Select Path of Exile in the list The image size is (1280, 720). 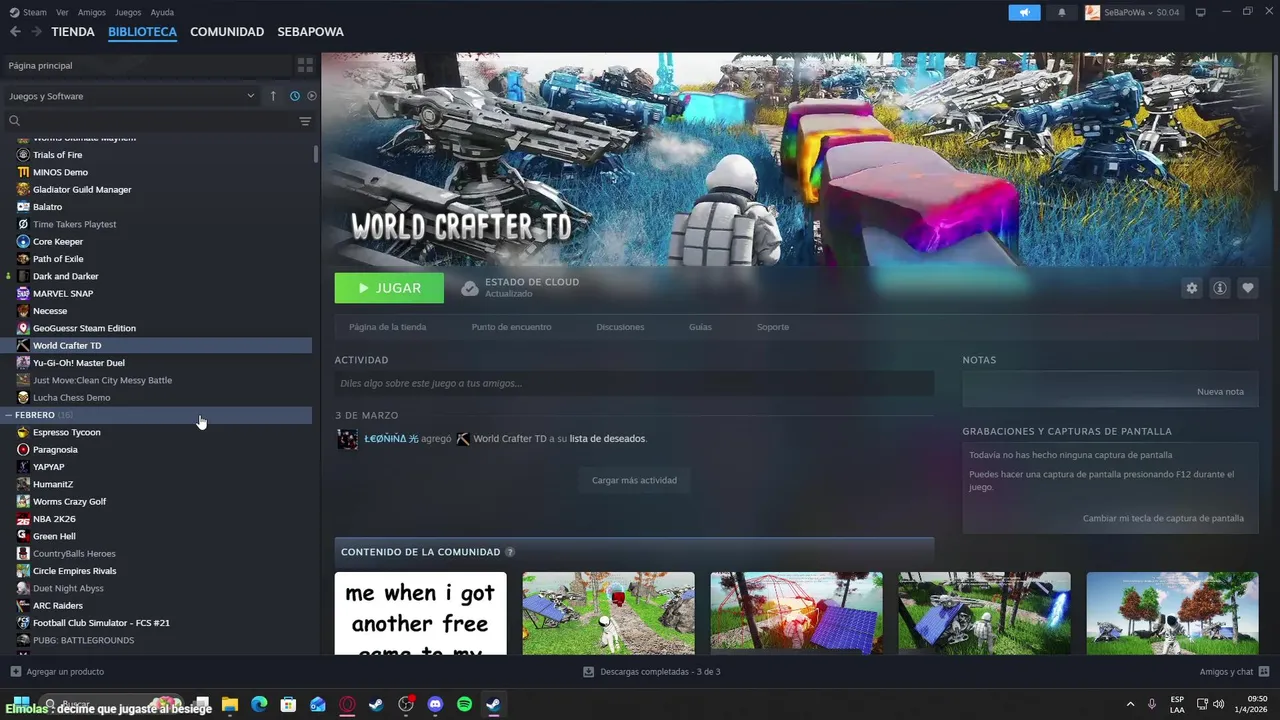[x=58, y=259]
